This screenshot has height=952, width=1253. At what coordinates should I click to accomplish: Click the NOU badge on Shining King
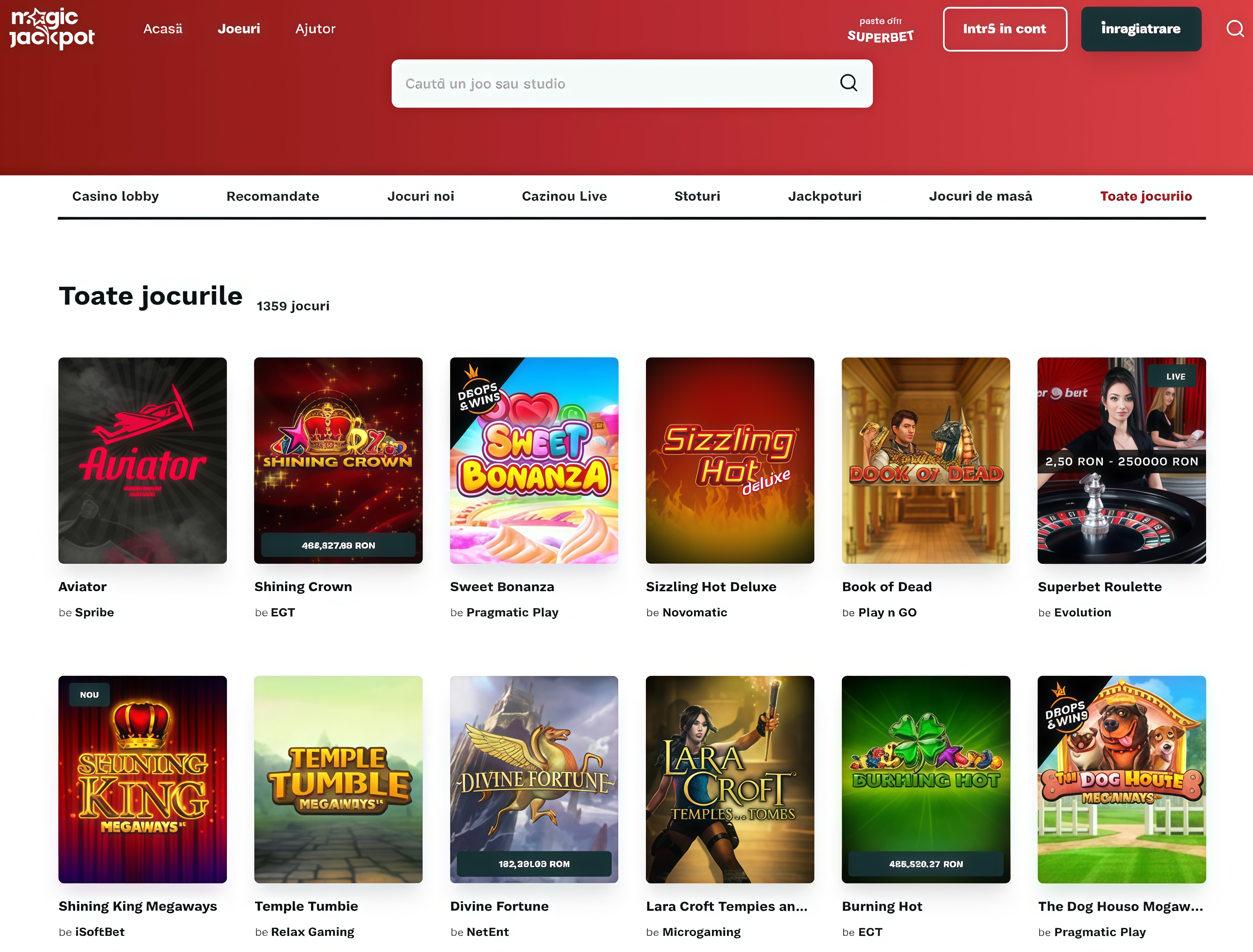tap(90, 695)
